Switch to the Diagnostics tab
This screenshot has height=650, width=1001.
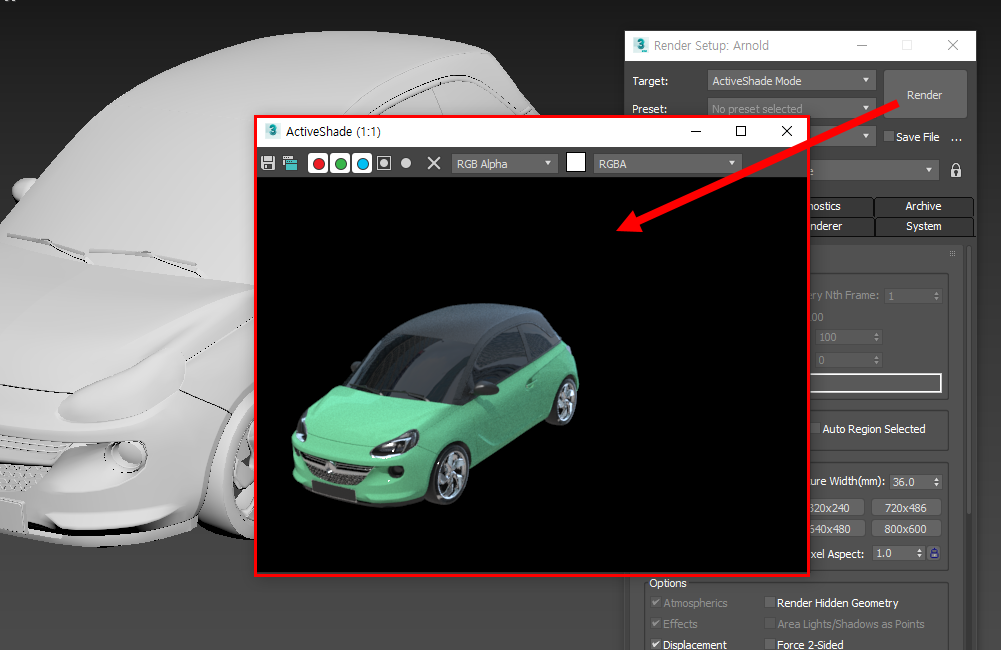841,206
